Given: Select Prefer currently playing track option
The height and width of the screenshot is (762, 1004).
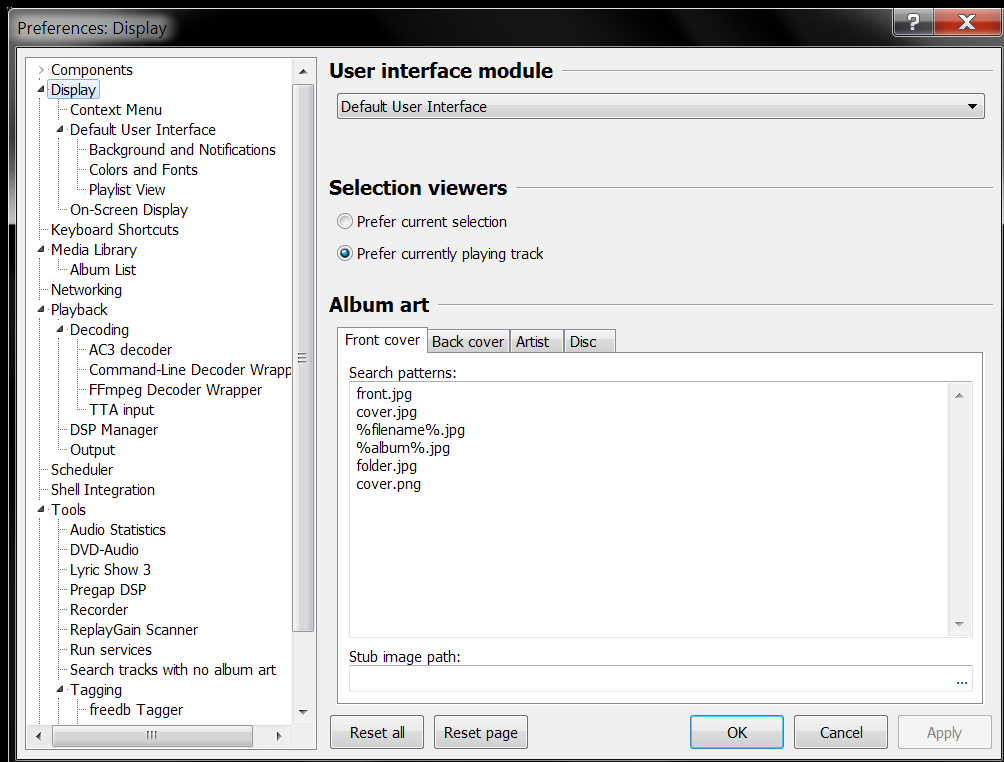Looking at the screenshot, I should (345, 254).
